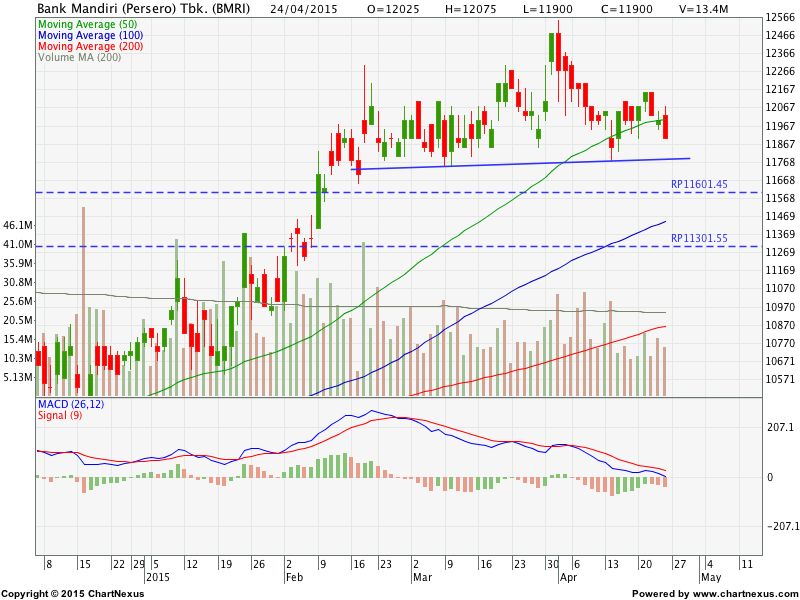
Task: Click the Copyright 2015 ChartNexus text
Action: [x=72, y=593]
